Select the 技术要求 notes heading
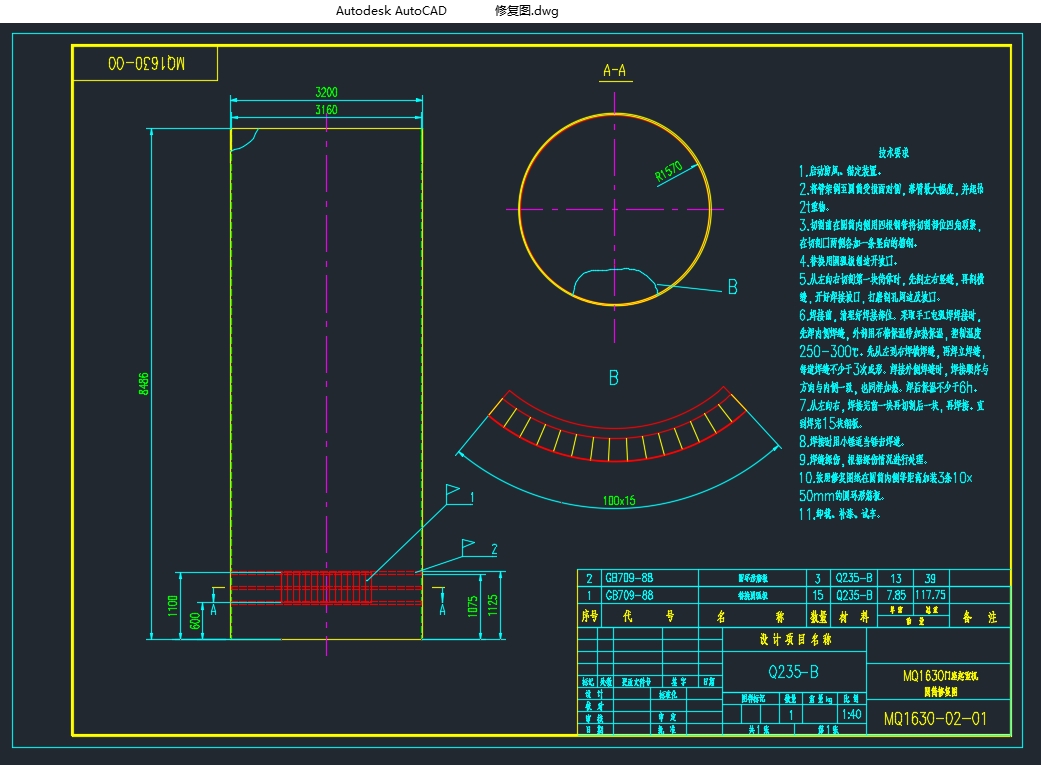Image resolution: width=1041 pixels, height=765 pixels. (x=893, y=153)
